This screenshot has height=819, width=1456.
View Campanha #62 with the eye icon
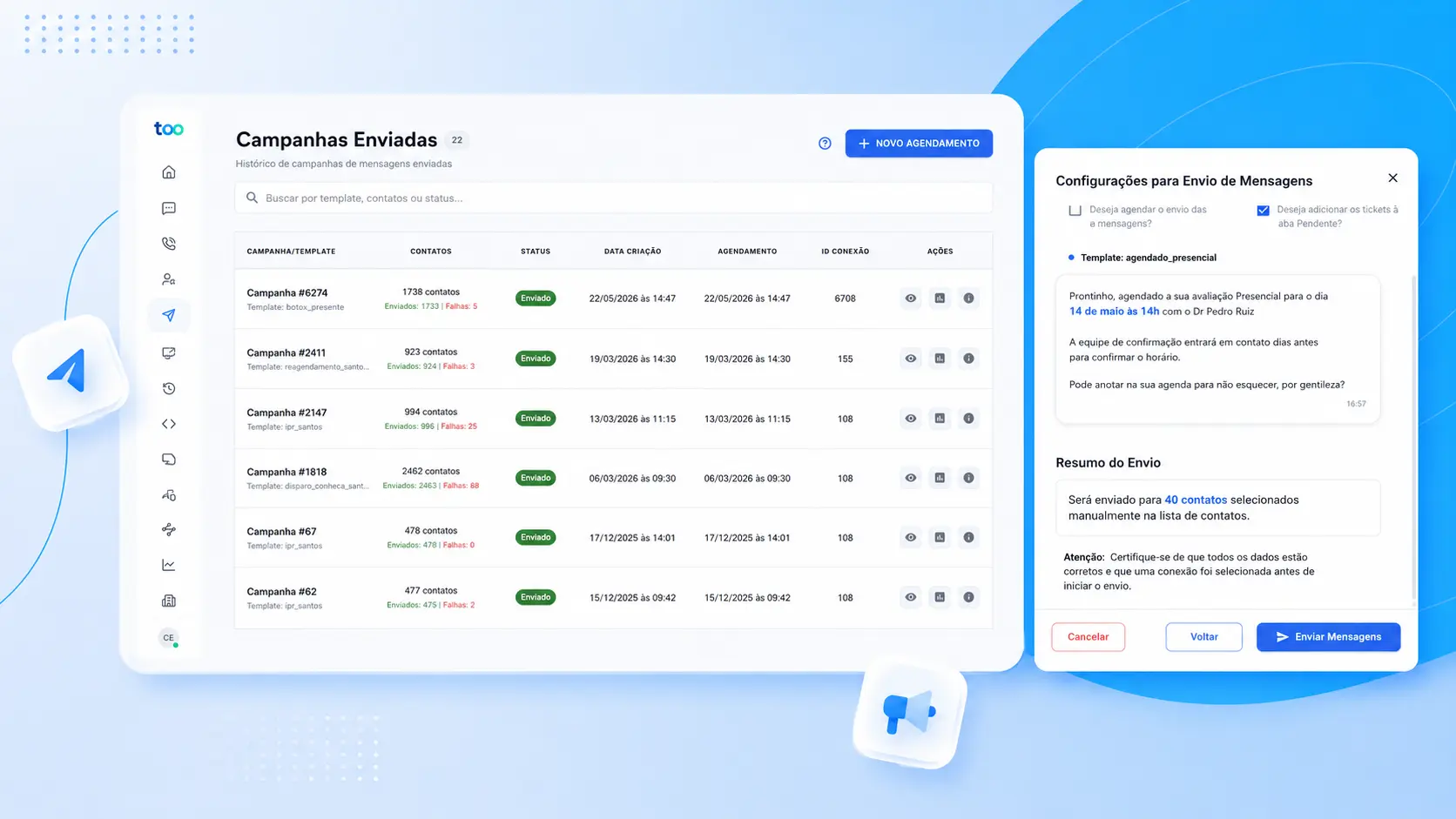[x=911, y=597]
